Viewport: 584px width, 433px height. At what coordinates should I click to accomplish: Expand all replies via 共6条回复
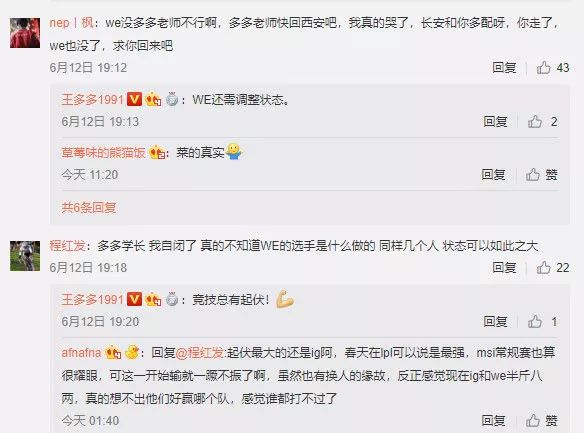coord(89,207)
